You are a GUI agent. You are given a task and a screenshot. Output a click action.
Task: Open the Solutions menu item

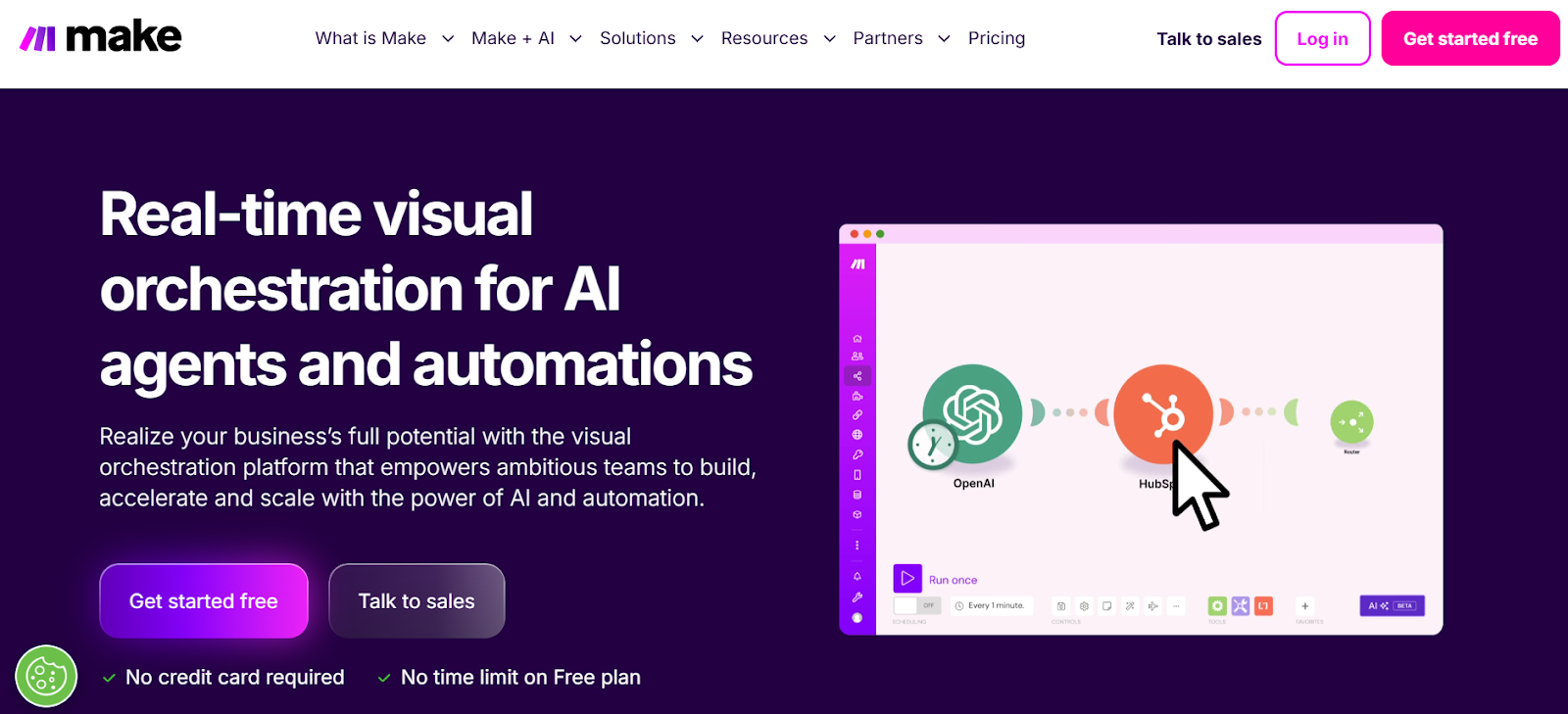tap(638, 38)
